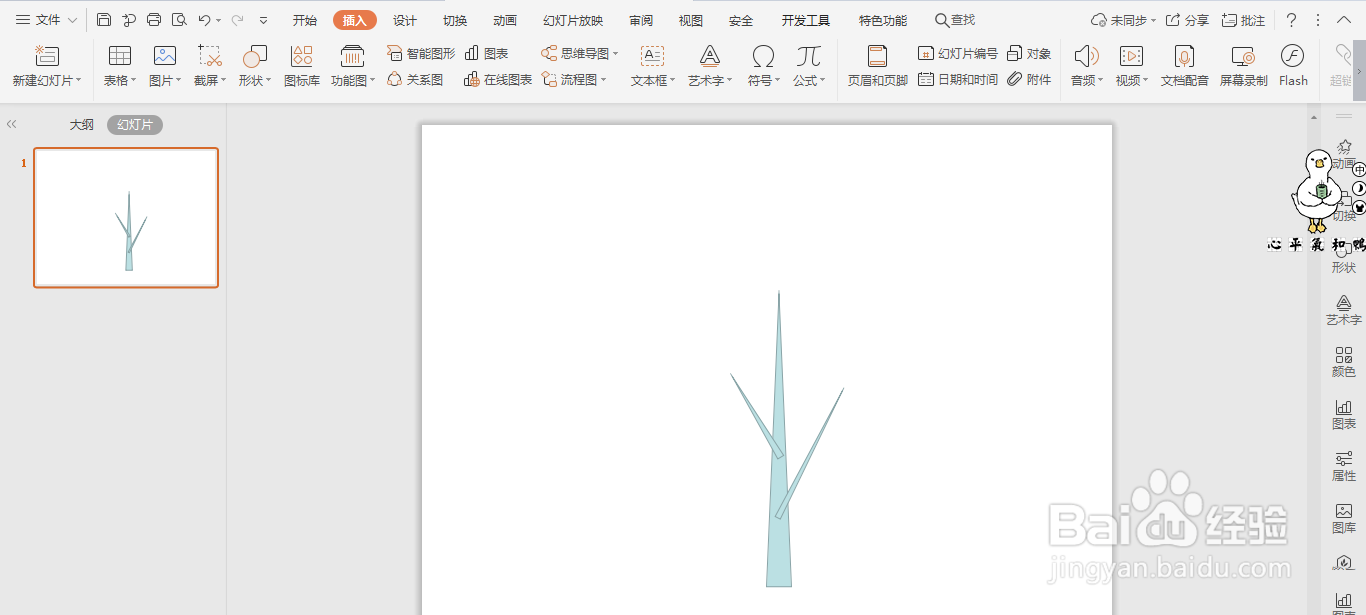
Task: Insert a shape using 形状 icon
Action: click(x=255, y=56)
